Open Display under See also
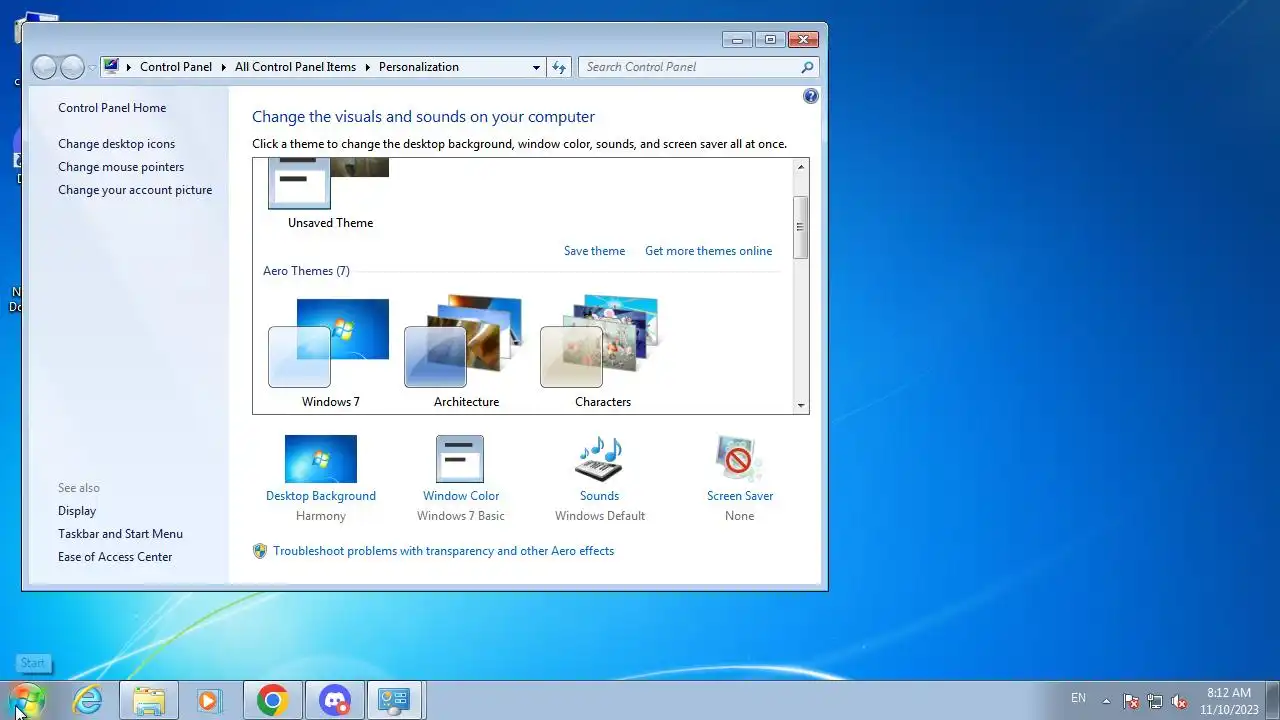Viewport: 1280px width, 720px height. (77, 511)
